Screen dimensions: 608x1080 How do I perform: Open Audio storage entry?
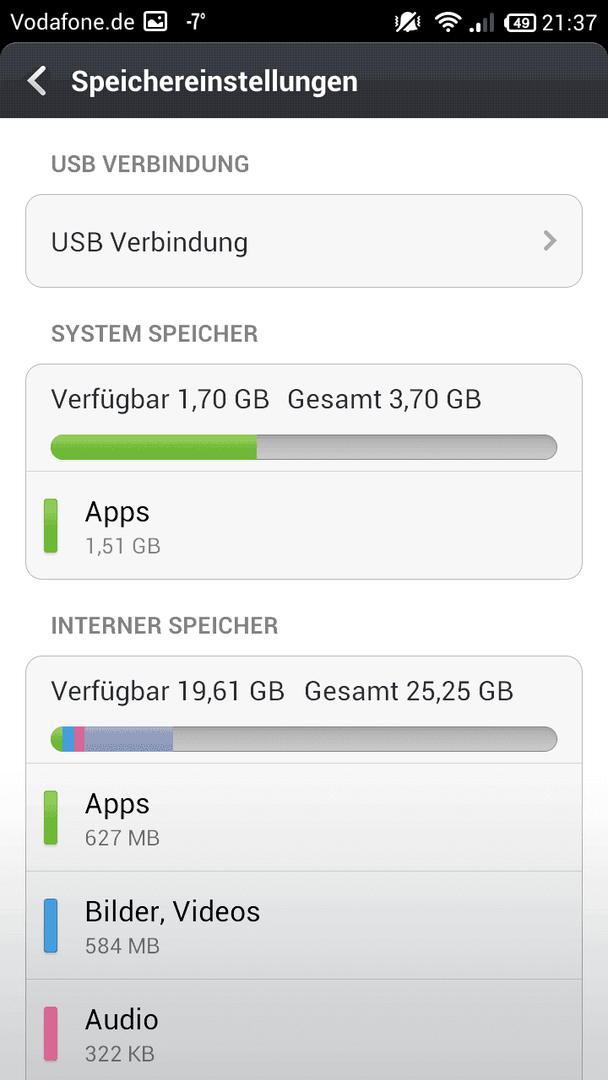[x=304, y=1030]
